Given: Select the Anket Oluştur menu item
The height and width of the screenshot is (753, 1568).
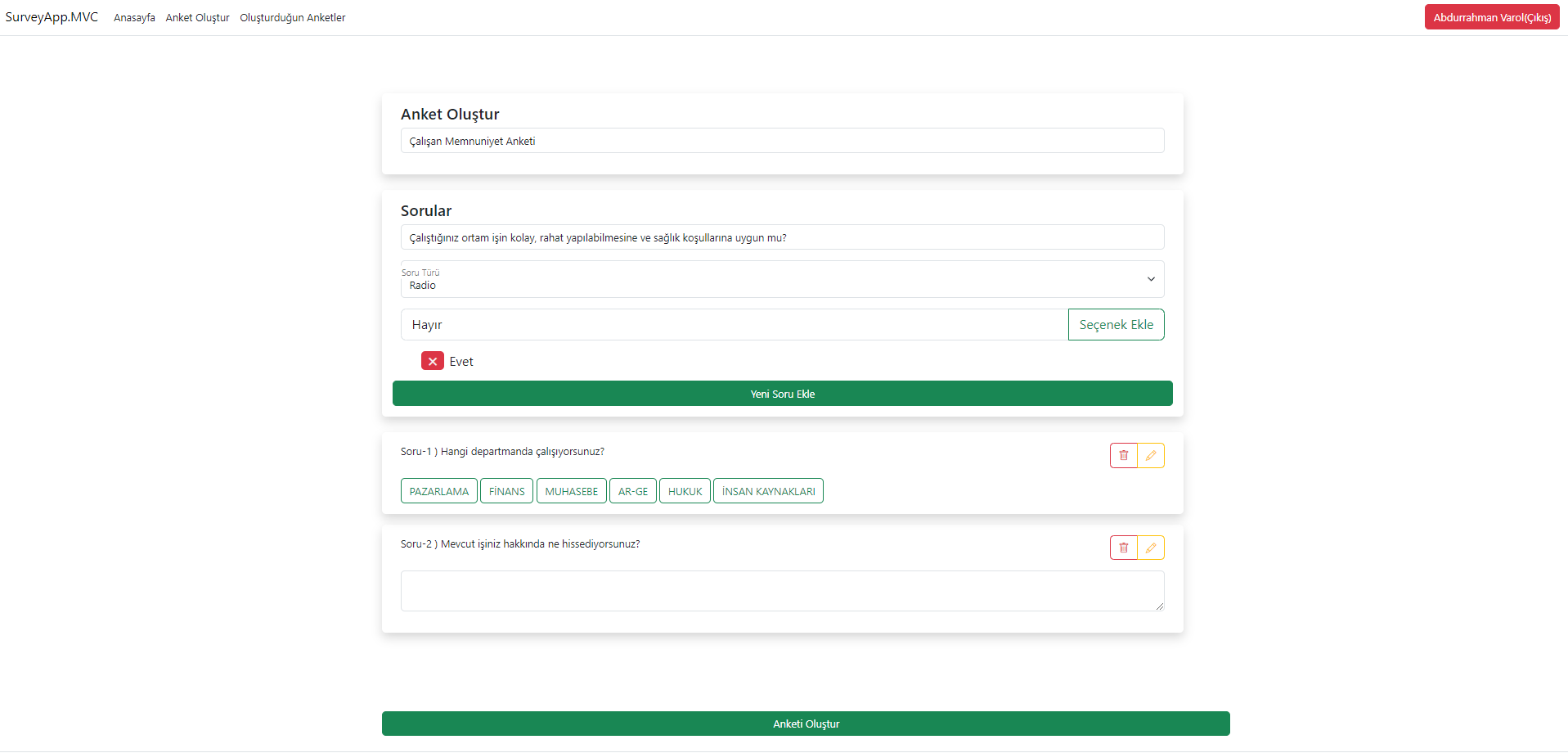Looking at the screenshot, I should (197, 17).
